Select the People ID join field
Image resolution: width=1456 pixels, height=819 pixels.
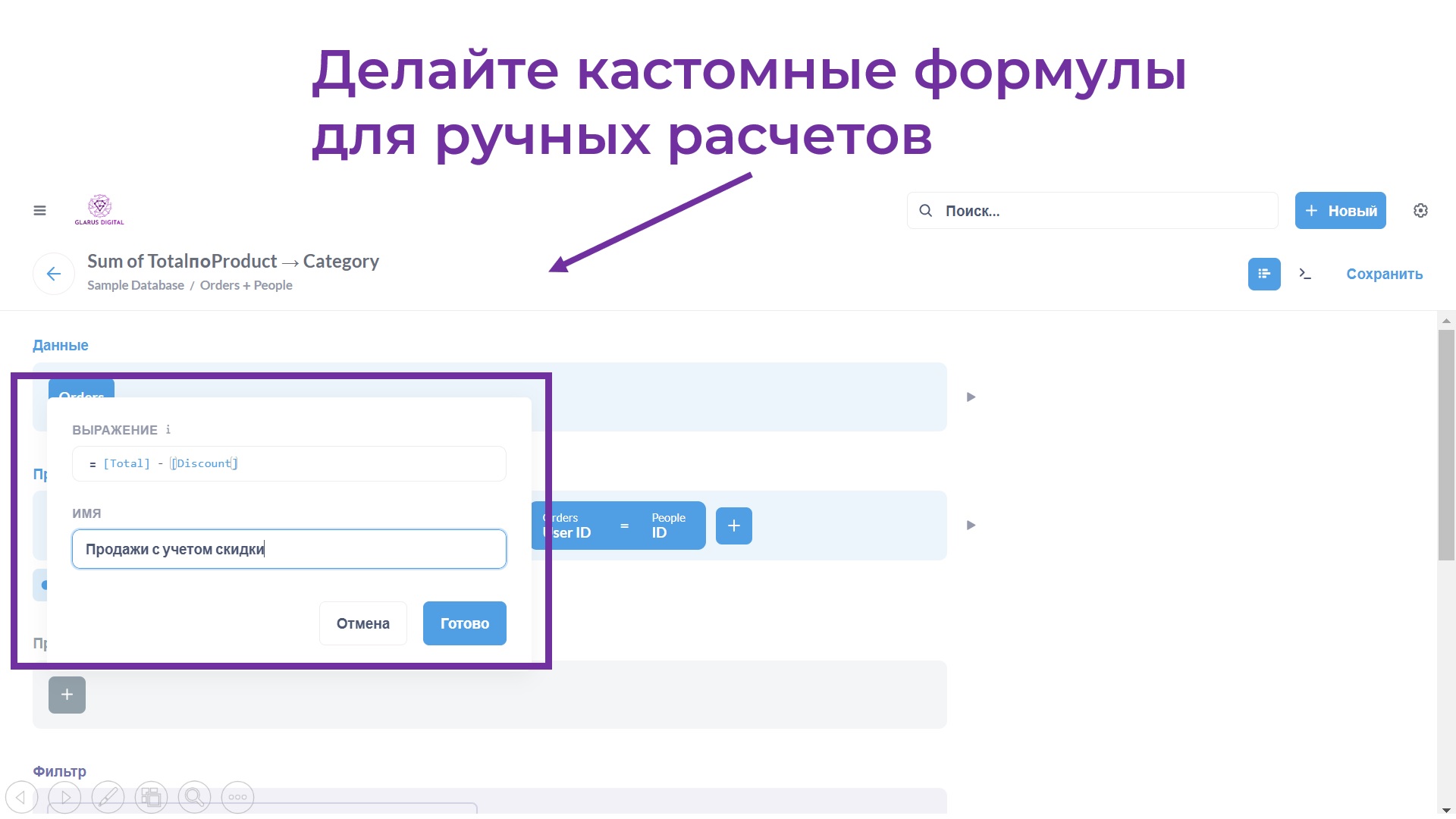(x=668, y=526)
